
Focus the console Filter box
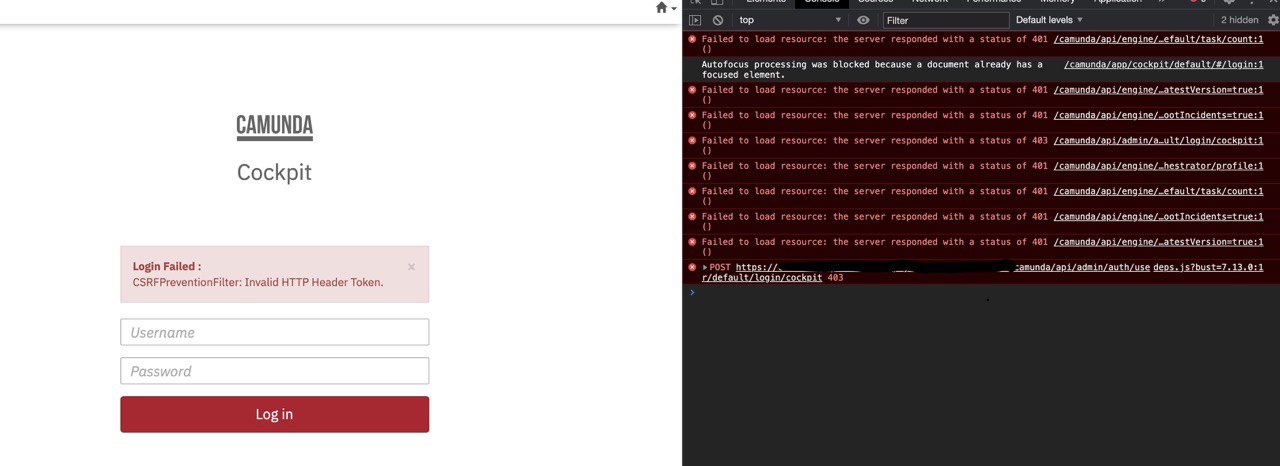tap(946, 20)
